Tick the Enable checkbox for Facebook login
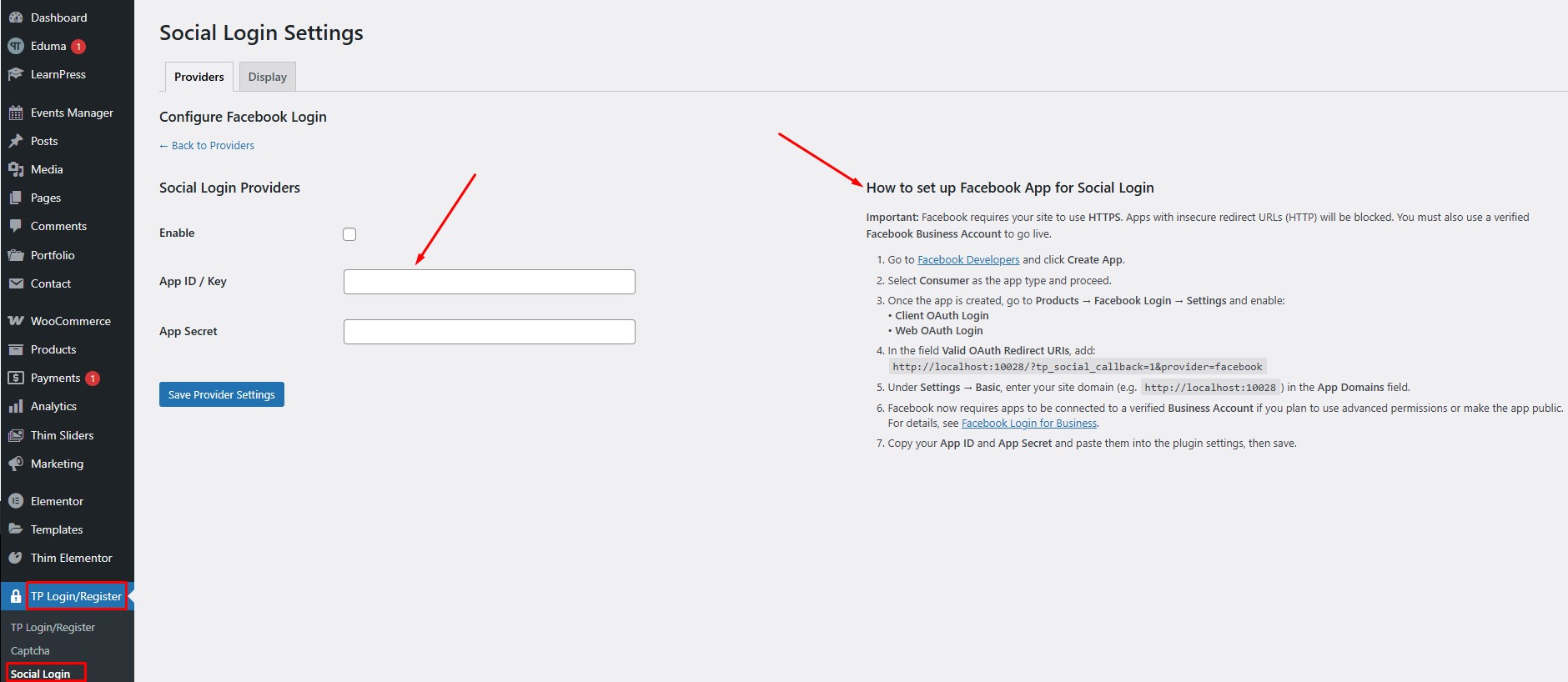The width and height of the screenshot is (1568, 682). (349, 234)
